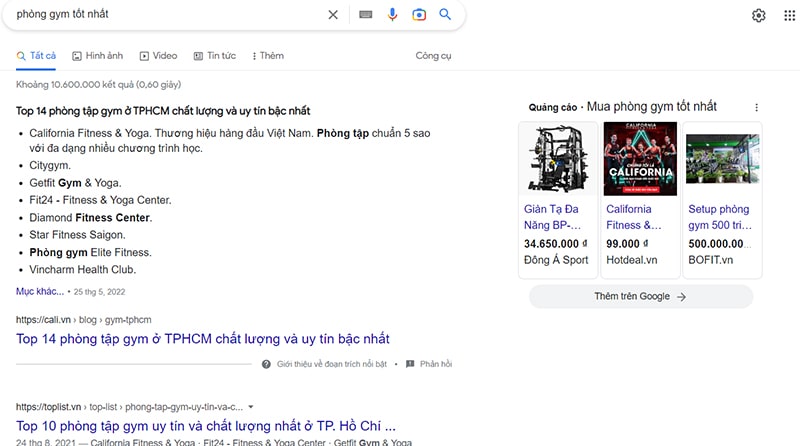Switch to Hình ảnh tab
Image resolution: width=800 pixels, height=446 pixels.
97,56
